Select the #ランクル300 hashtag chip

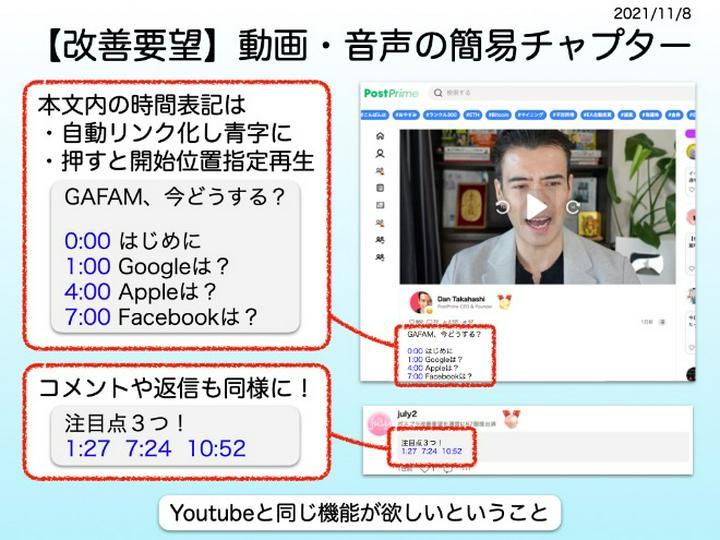(441, 115)
